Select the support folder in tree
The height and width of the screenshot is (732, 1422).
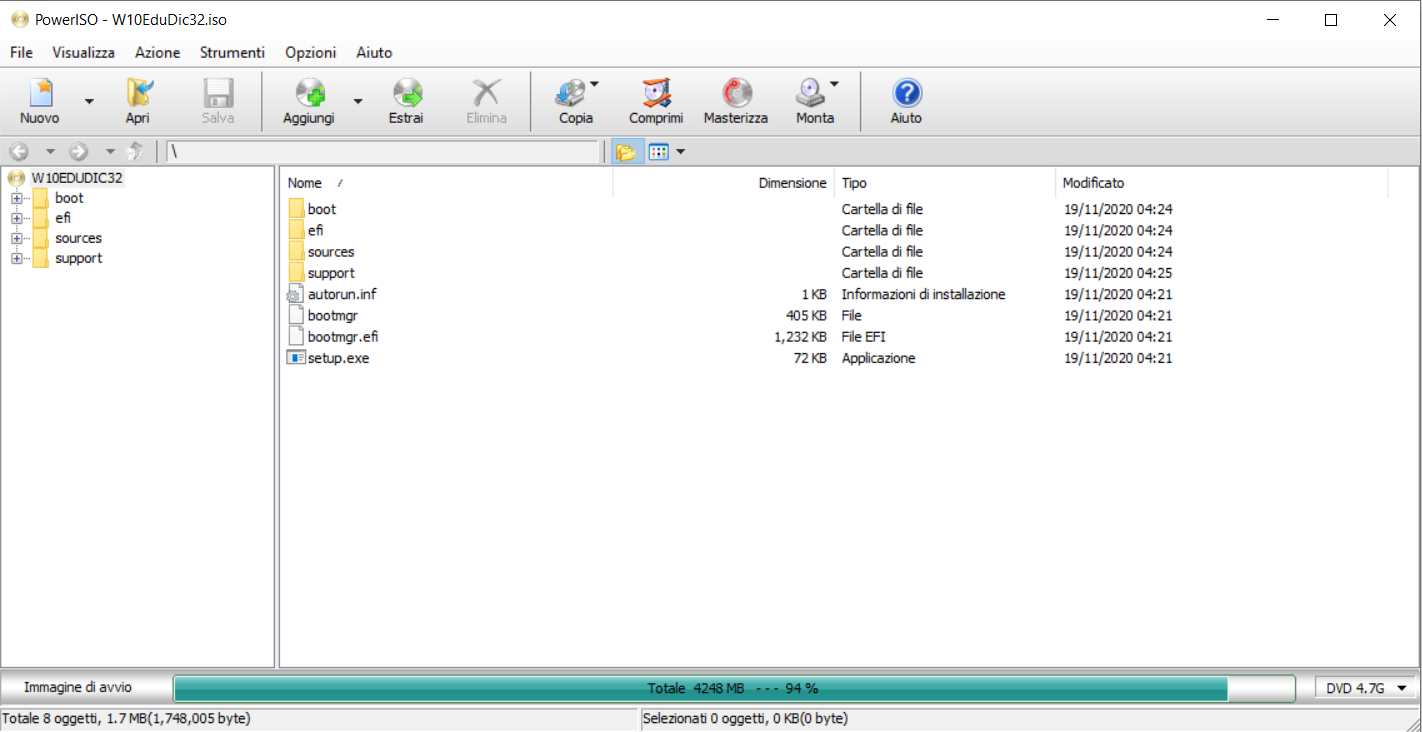click(79, 258)
